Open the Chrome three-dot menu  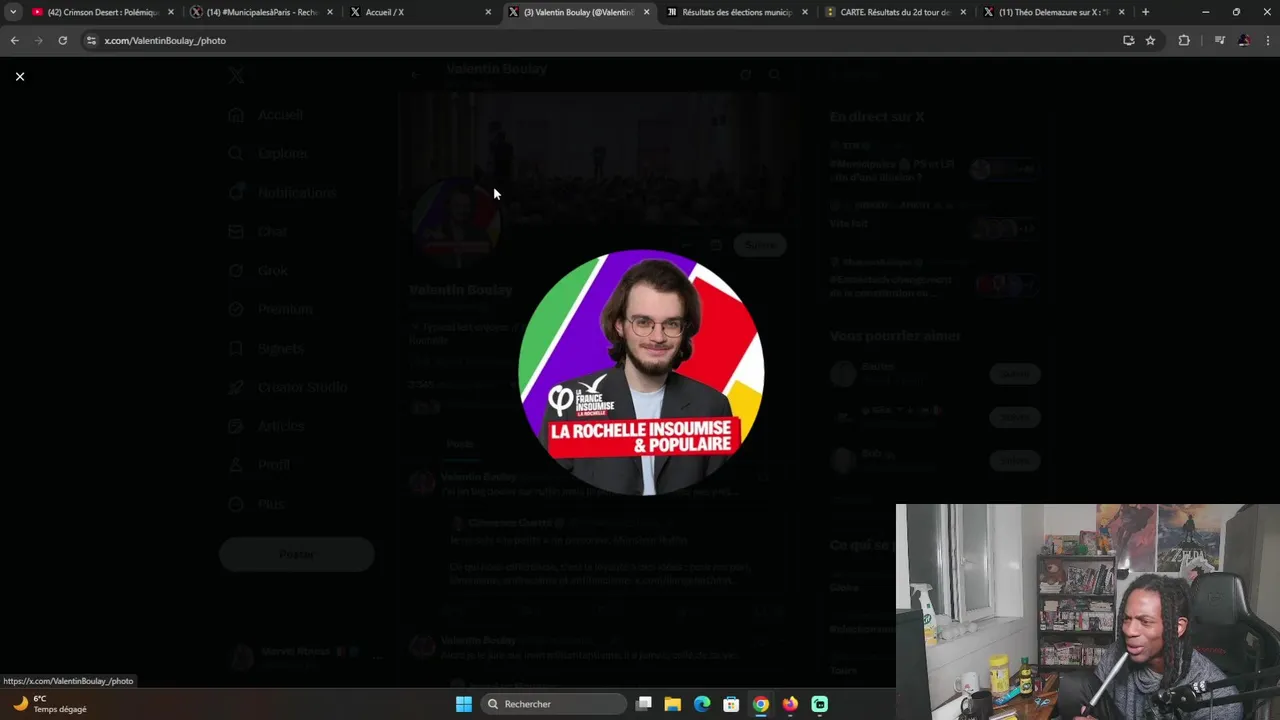(x=1268, y=40)
